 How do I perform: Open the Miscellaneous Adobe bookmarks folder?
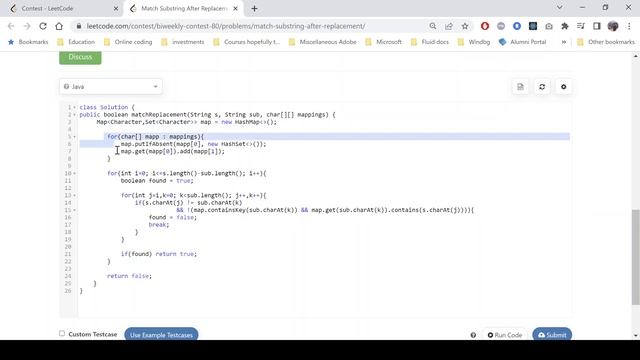pos(322,42)
